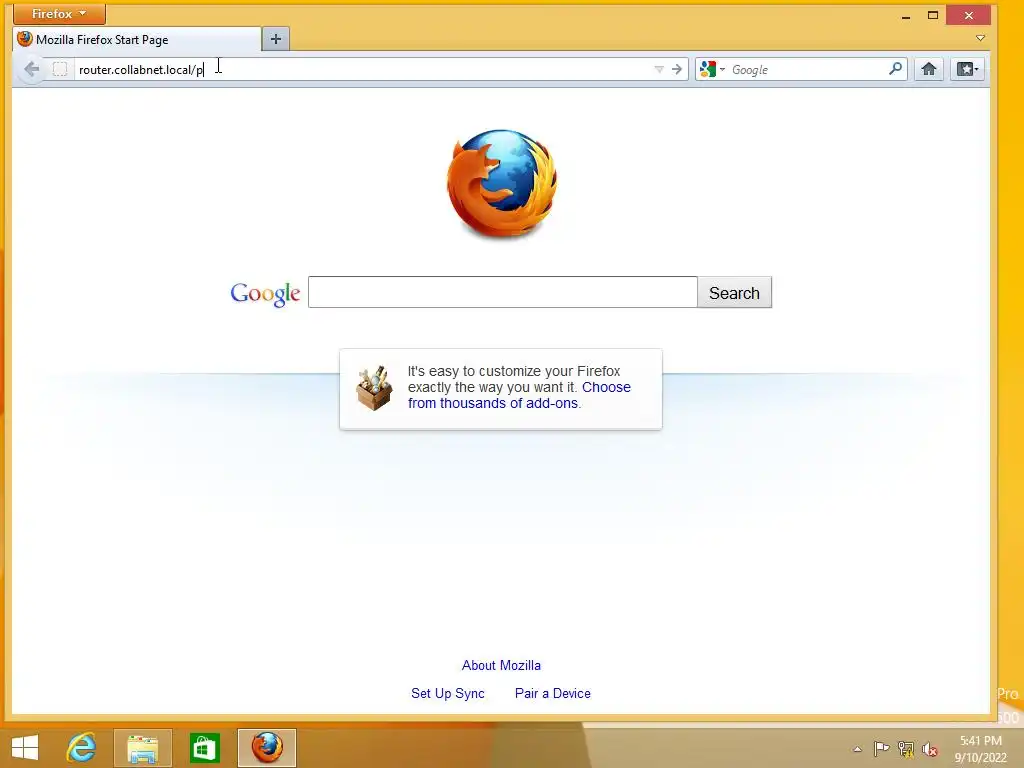Open the clock showing 5:41 PM

(x=980, y=749)
